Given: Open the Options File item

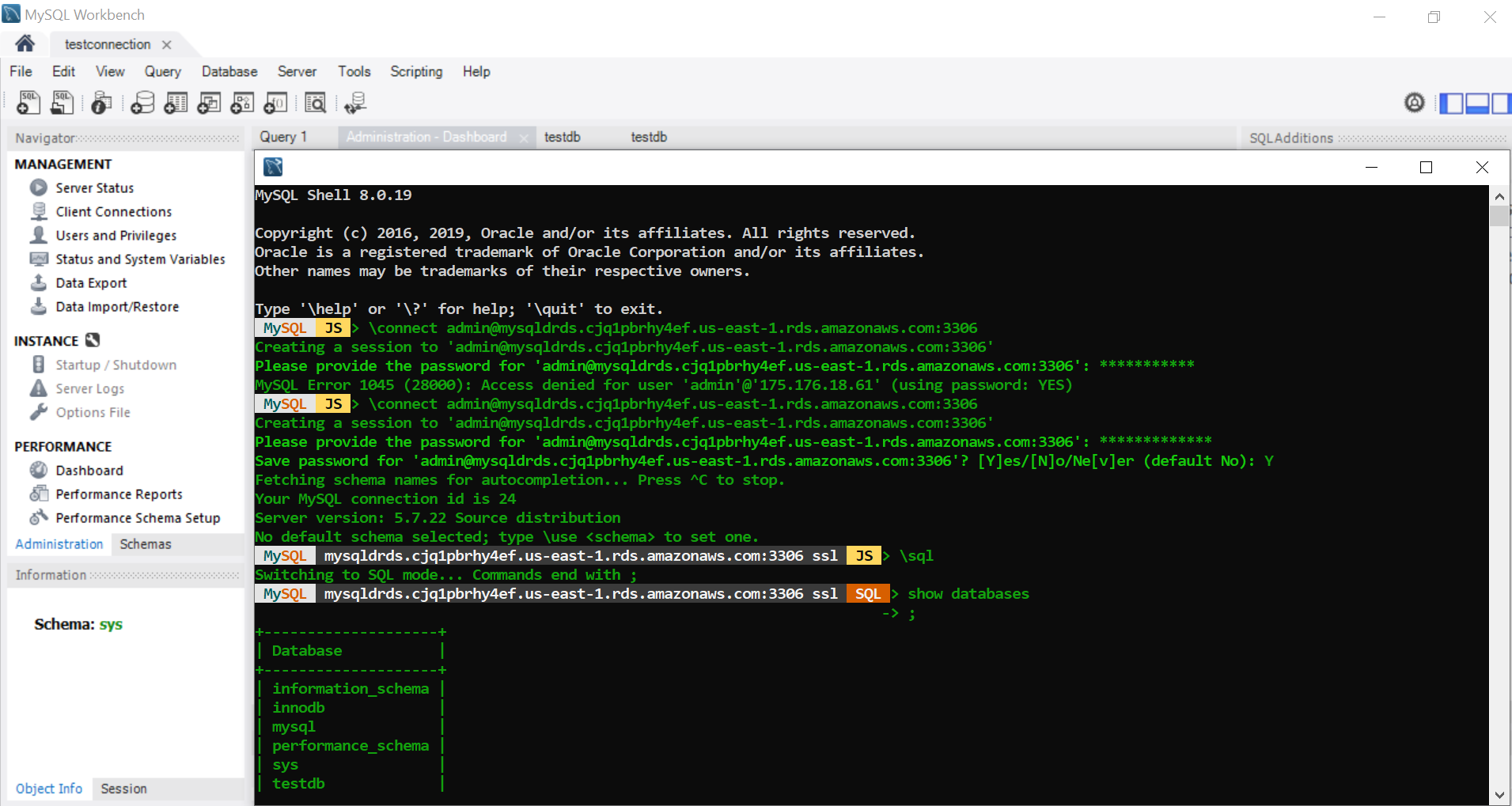Looking at the screenshot, I should [x=93, y=413].
